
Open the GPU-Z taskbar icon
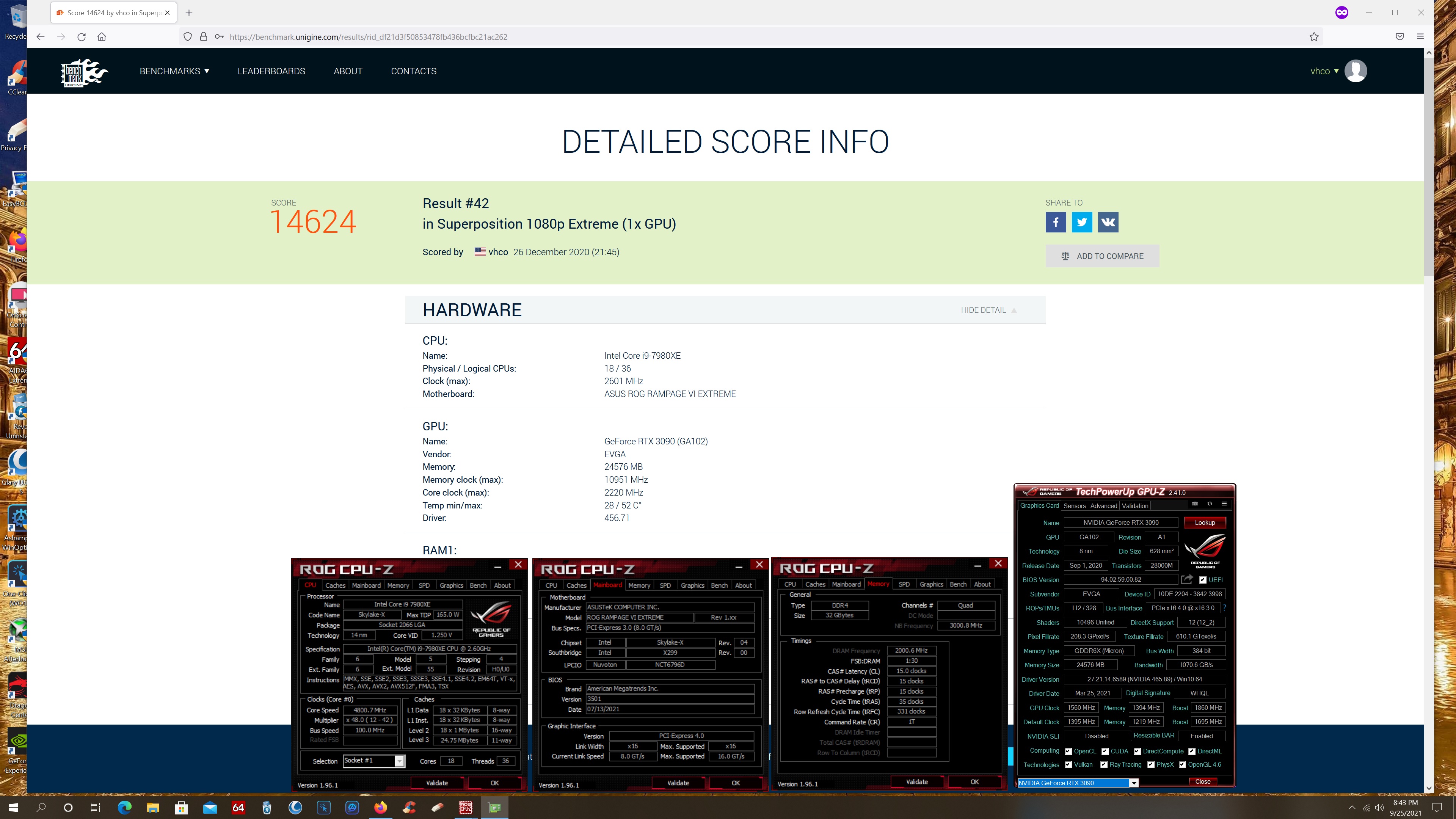tap(494, 808)
